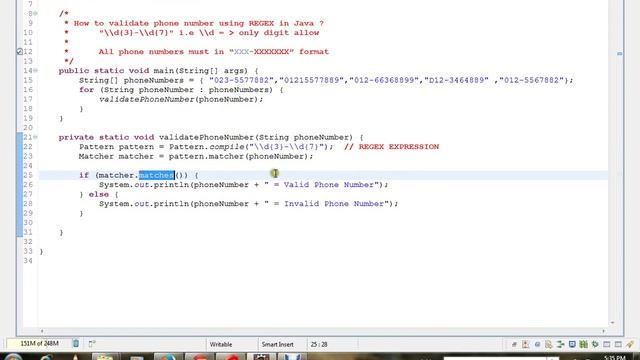This screenshot has width=640, height=360.
Task: Click the green grid icon in status trim
Action: (x=584, y=344)
